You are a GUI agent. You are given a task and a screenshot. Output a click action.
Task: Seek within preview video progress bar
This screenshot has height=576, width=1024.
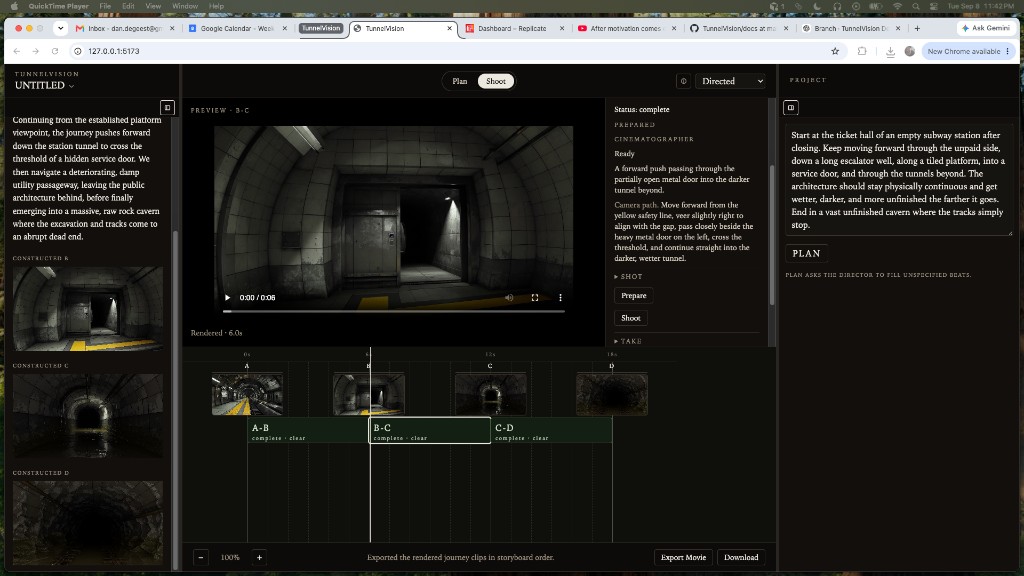point(394,312)
